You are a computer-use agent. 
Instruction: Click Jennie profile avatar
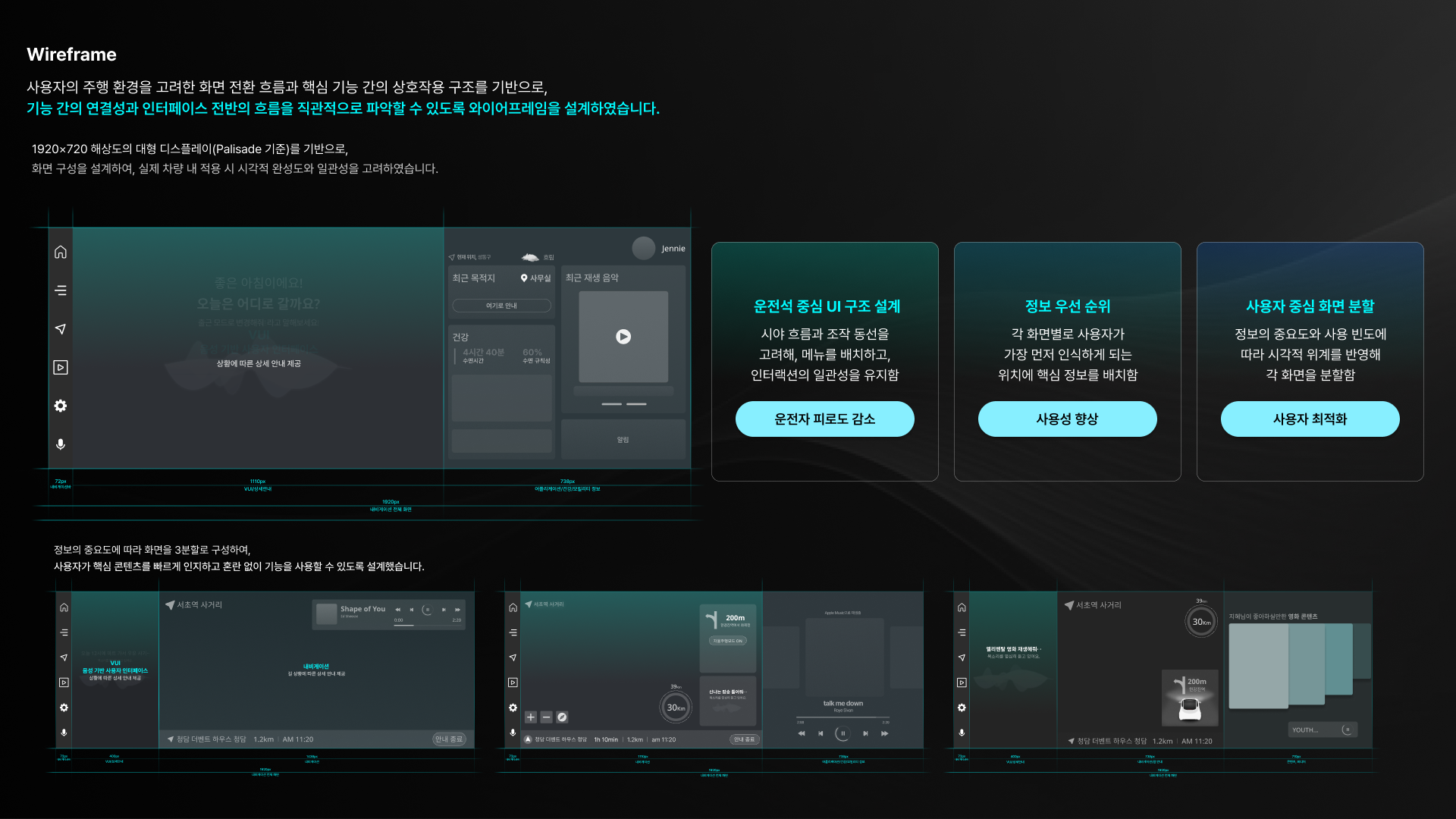pyautogui.click(x=643, y=248)
